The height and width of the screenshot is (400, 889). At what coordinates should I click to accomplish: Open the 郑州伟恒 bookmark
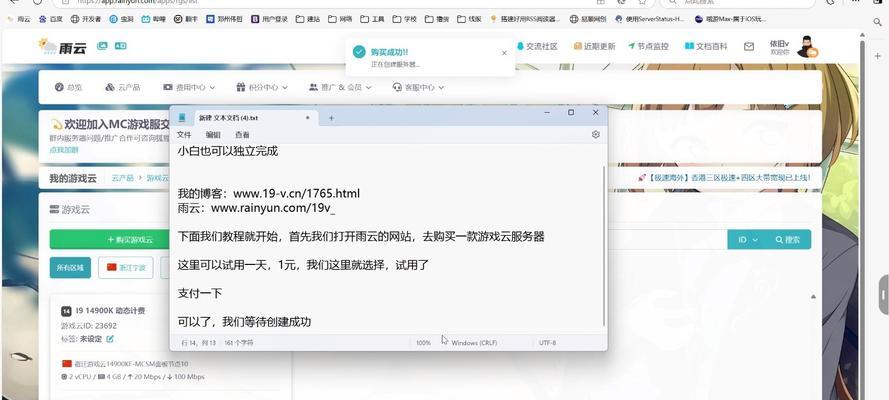[225, 19]
